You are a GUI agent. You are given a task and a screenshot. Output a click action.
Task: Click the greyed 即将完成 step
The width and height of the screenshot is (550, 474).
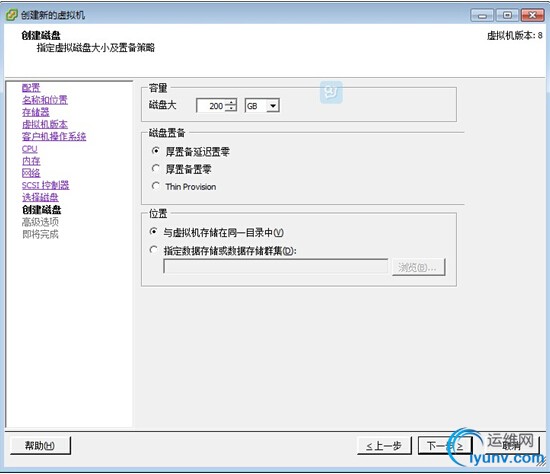(x=40, y=234)
